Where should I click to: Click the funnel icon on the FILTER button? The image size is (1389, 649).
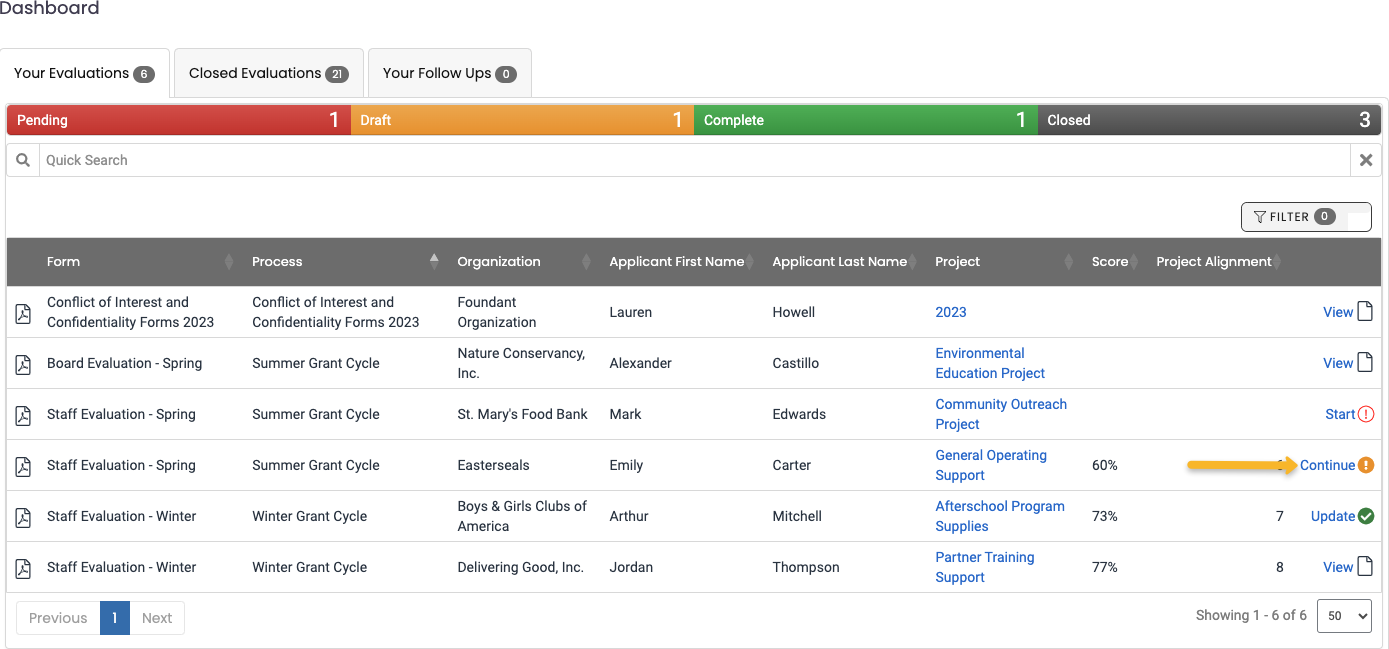point(1259,216)
